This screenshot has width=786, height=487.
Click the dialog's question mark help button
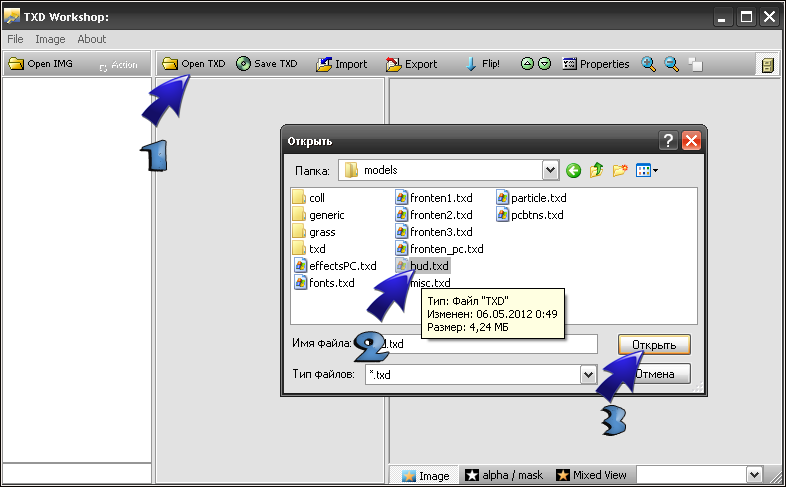point(668,141)
